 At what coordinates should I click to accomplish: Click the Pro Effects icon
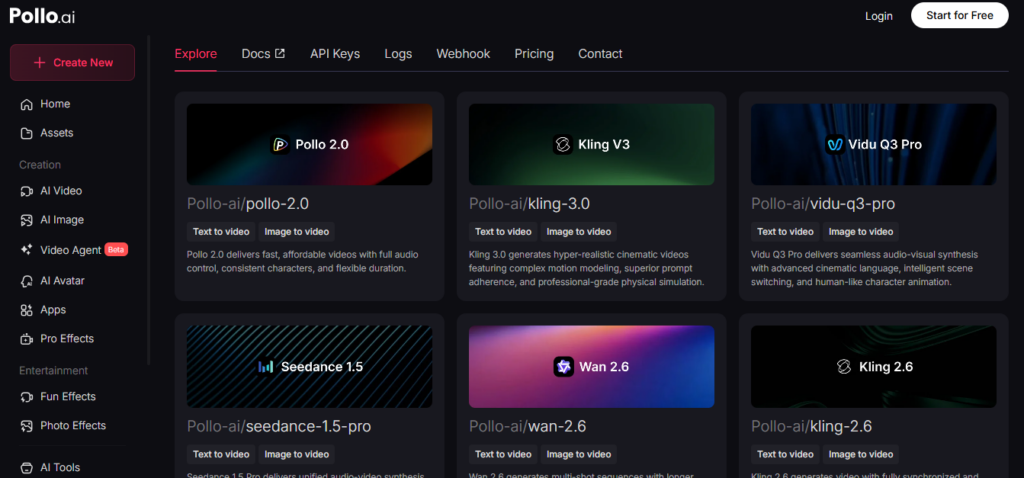26,339
